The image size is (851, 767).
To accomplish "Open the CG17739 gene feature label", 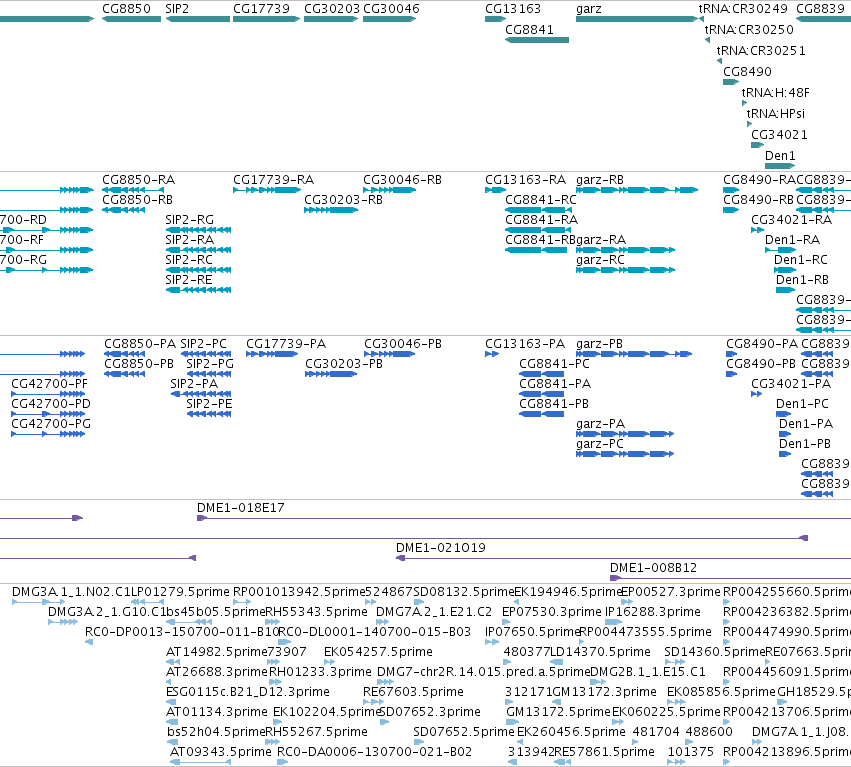I will point(262,9).
